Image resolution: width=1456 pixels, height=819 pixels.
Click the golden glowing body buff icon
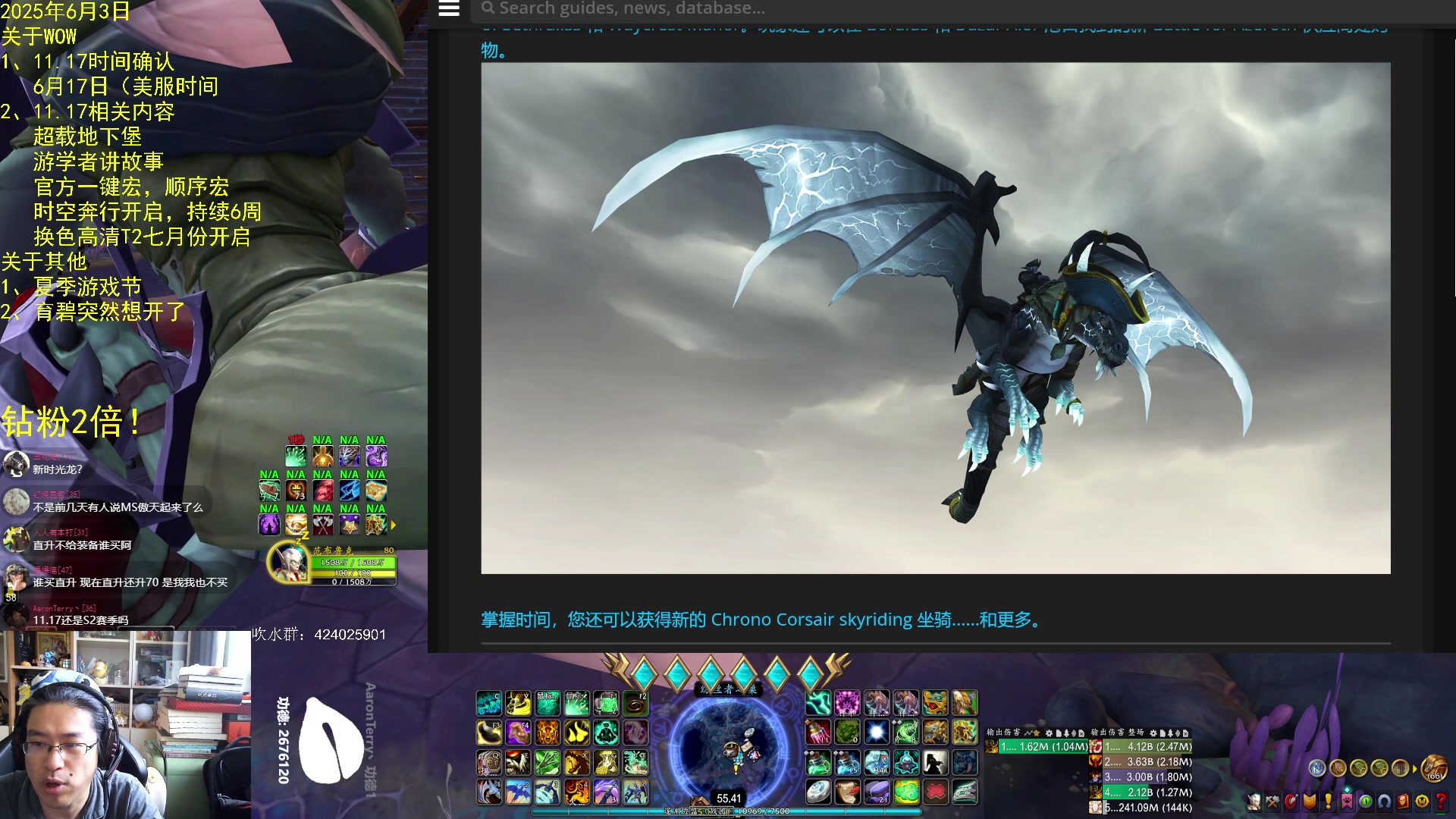pyautogui.click(x=322, y=456)
